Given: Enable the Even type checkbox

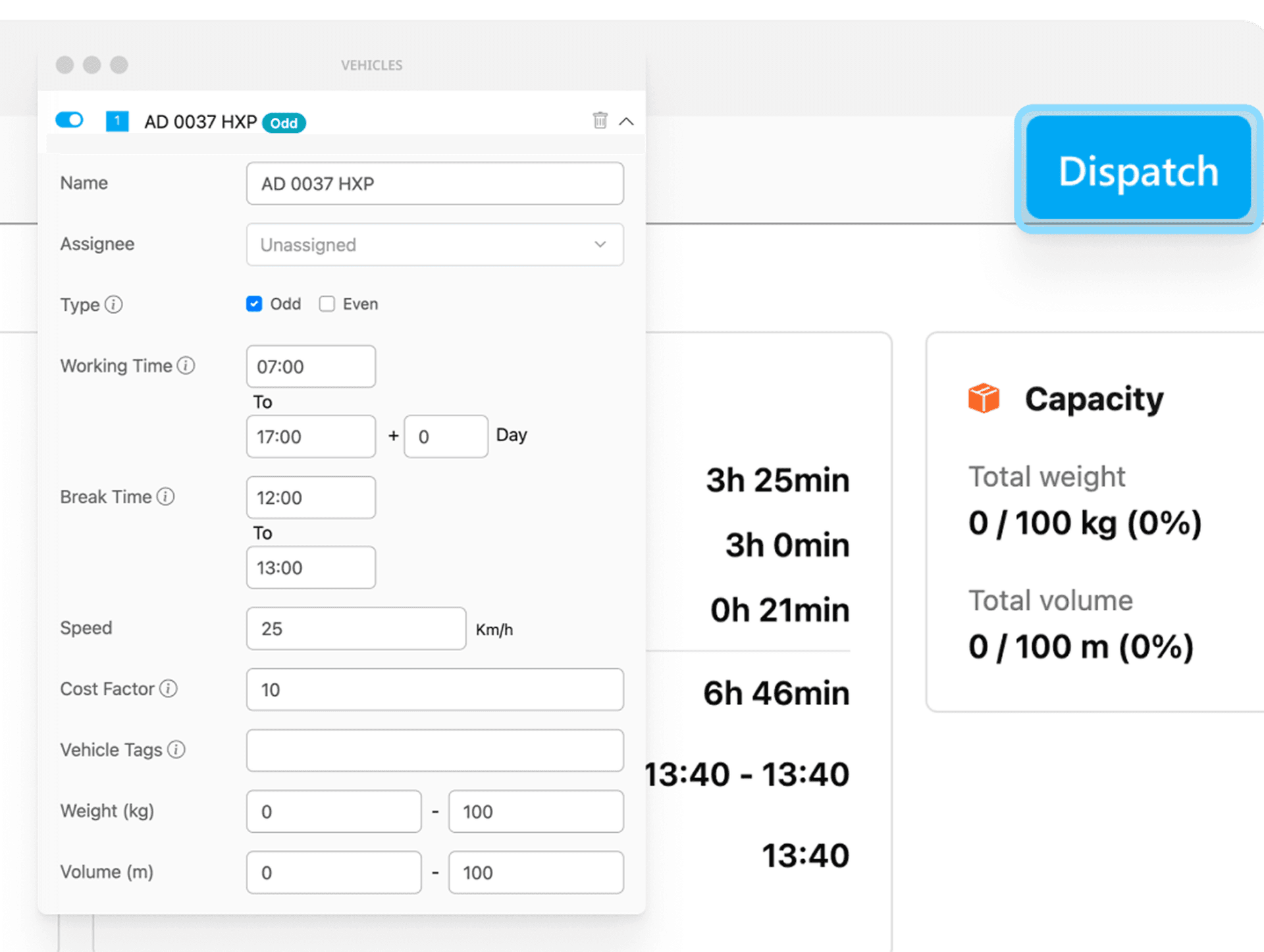Looking at the screenshot, I should (327, 304).
